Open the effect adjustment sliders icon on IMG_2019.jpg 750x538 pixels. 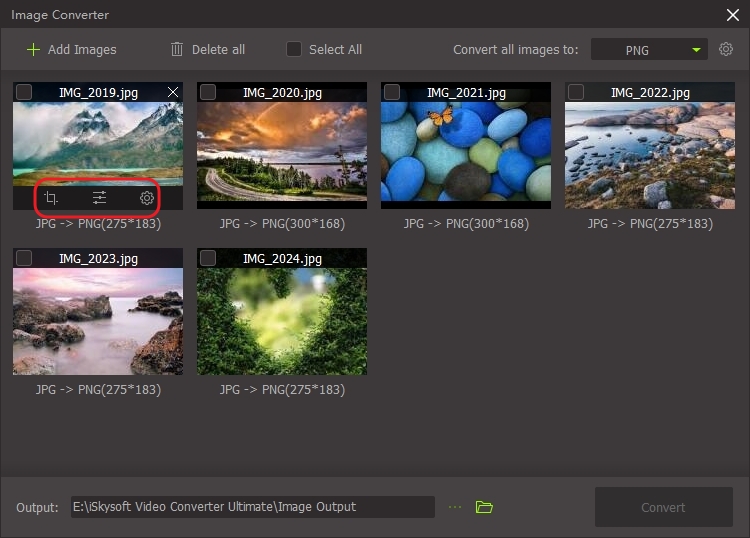point(99,198)
